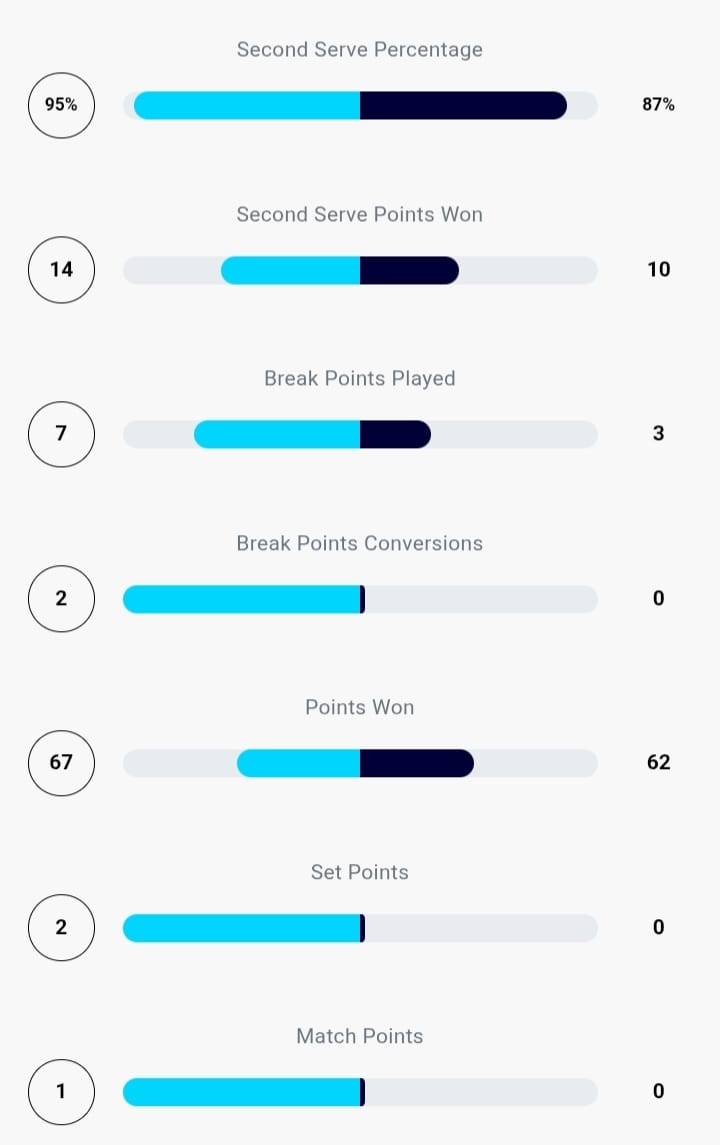The width and height of the screenshot is (720, 1145).
Task: Click the Second Serve Percentage comparison bar
Action: (x=360, y=105)
